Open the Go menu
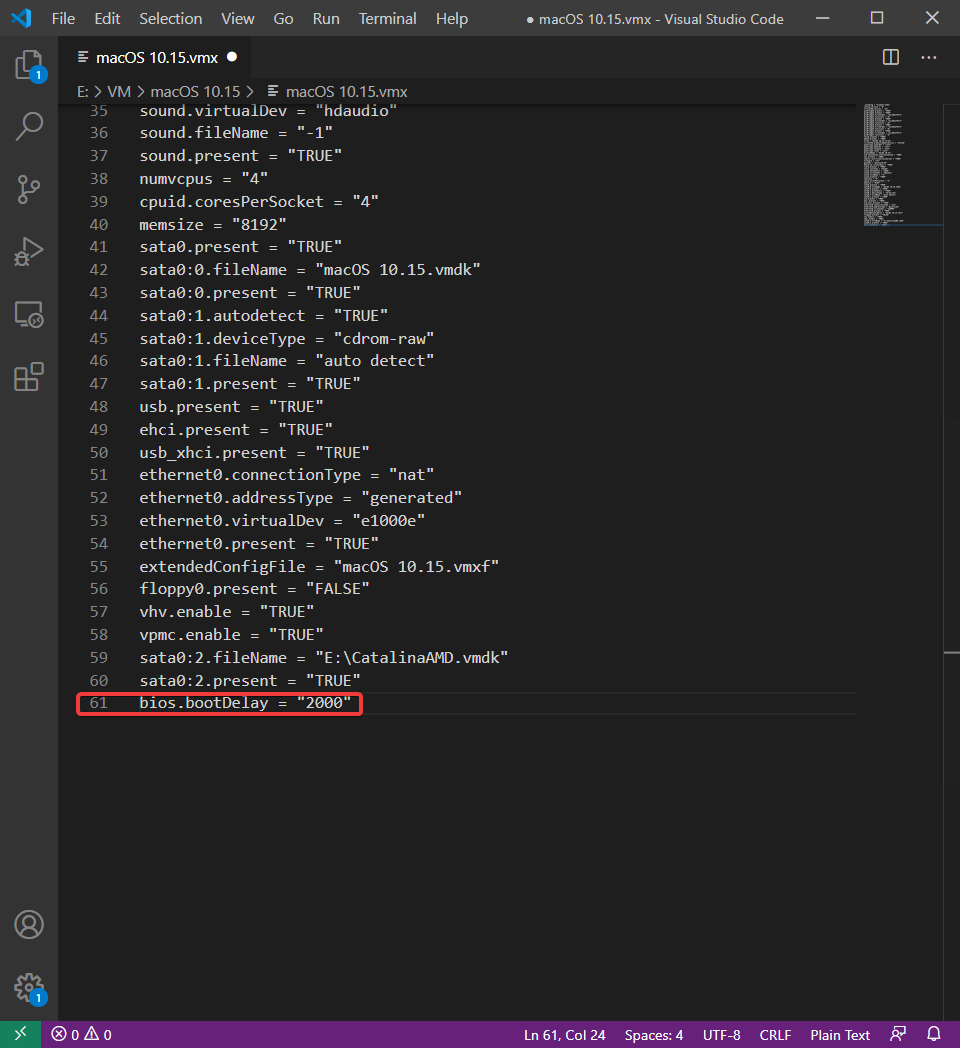960x1048 pixels. (283, 19)
